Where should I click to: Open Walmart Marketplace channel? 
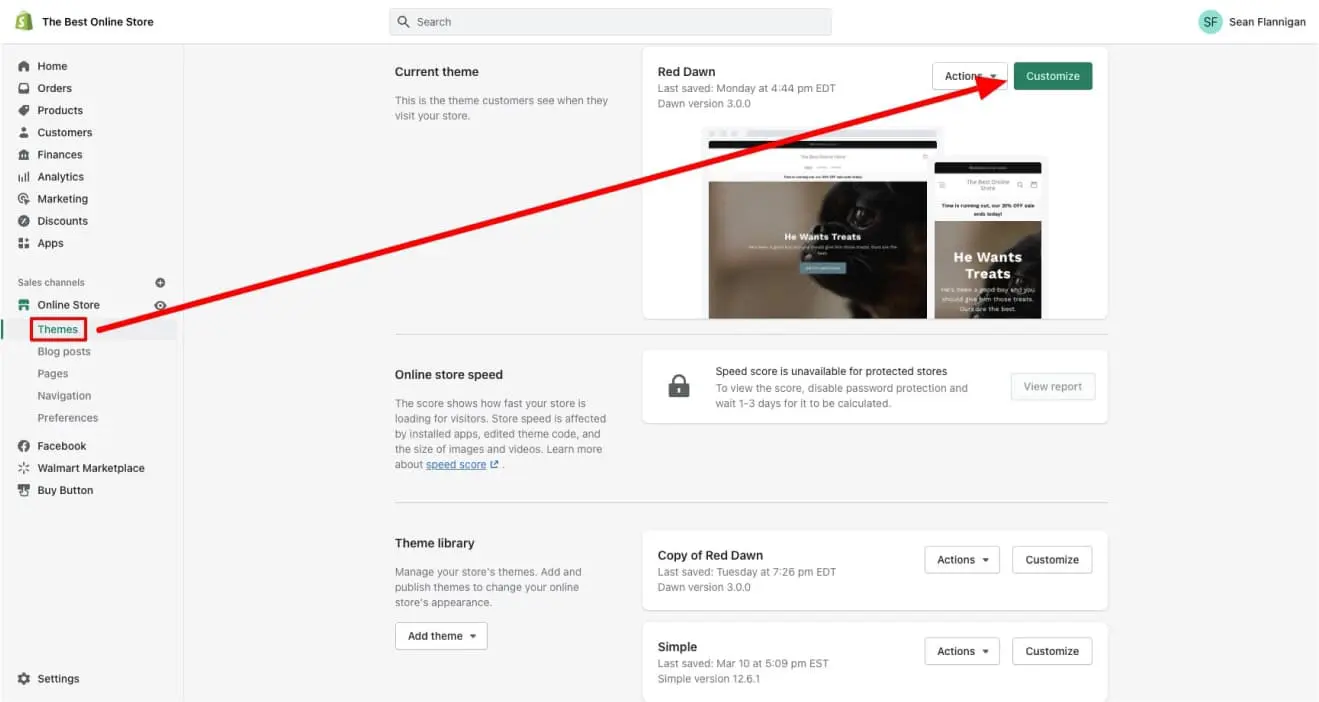point(91,468)
